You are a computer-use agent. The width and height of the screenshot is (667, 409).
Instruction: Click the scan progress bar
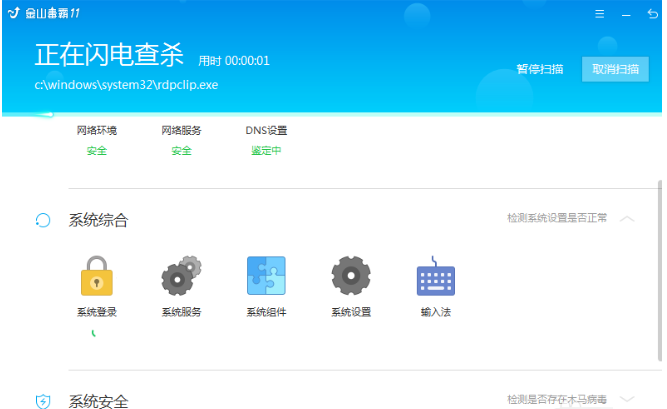point(332,114)
